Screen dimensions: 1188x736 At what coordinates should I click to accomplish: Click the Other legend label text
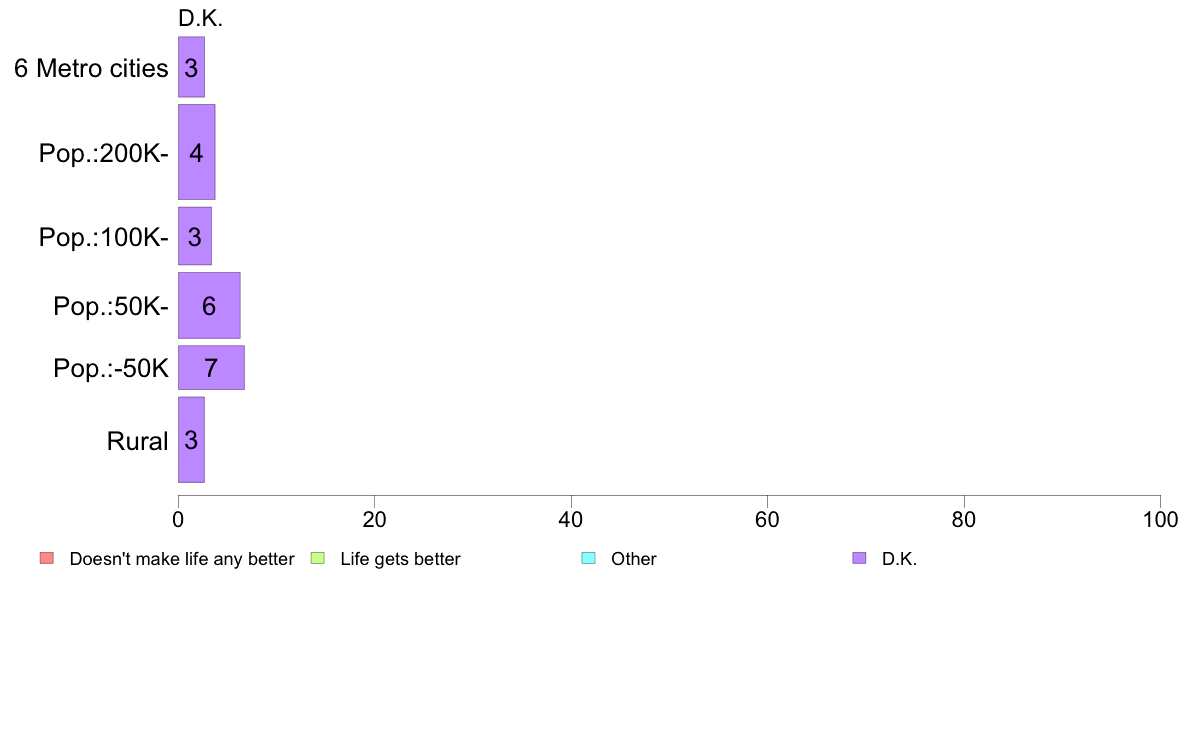[x=633, y=559]
